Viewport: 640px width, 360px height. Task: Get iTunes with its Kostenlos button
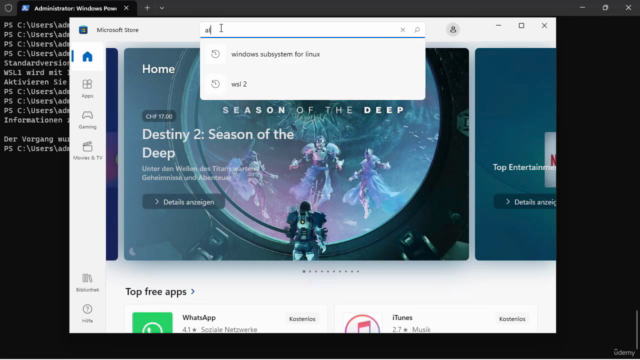point(512,319)
